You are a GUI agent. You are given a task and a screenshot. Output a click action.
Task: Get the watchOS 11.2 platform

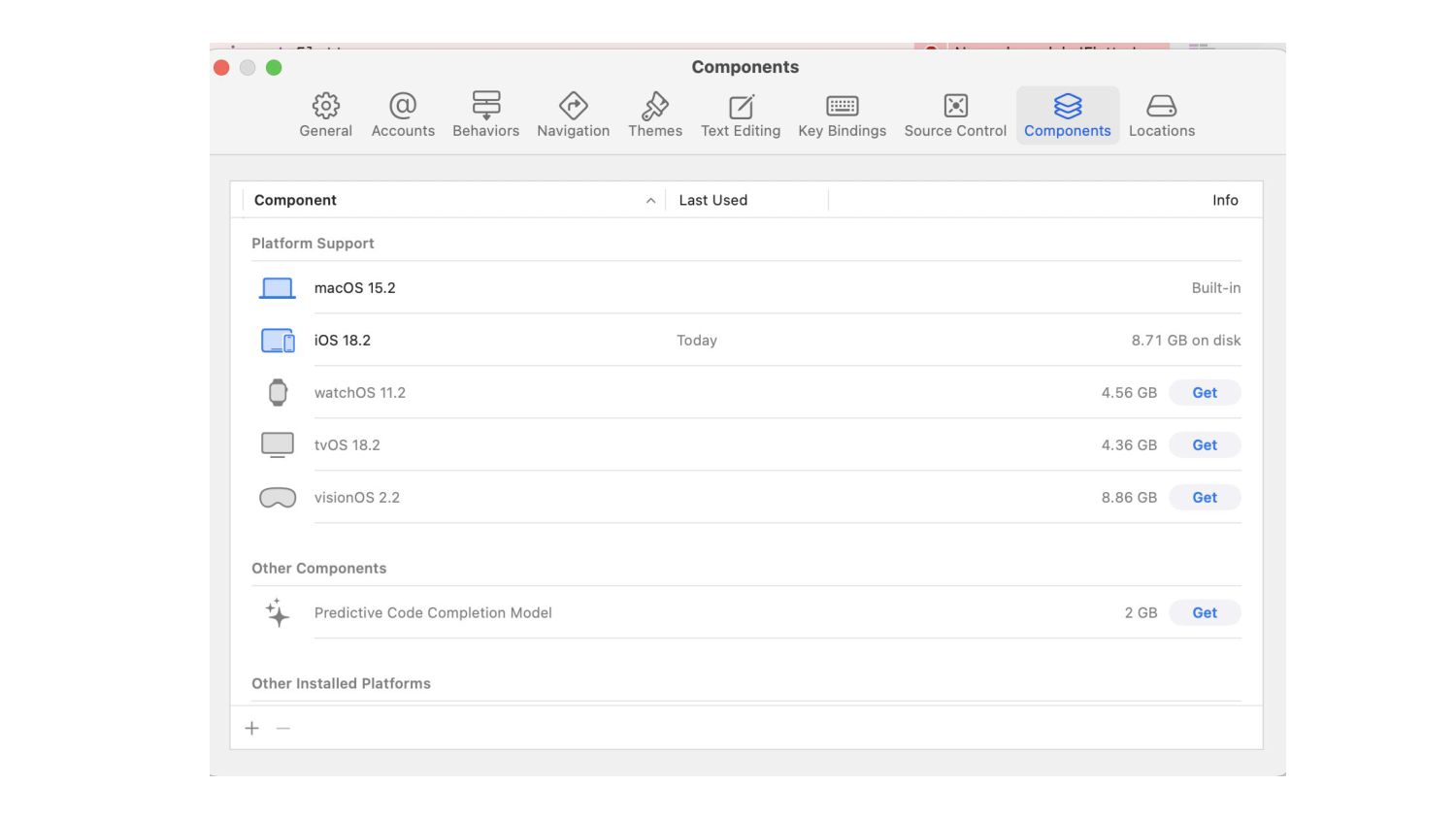tap(1205, 393)
